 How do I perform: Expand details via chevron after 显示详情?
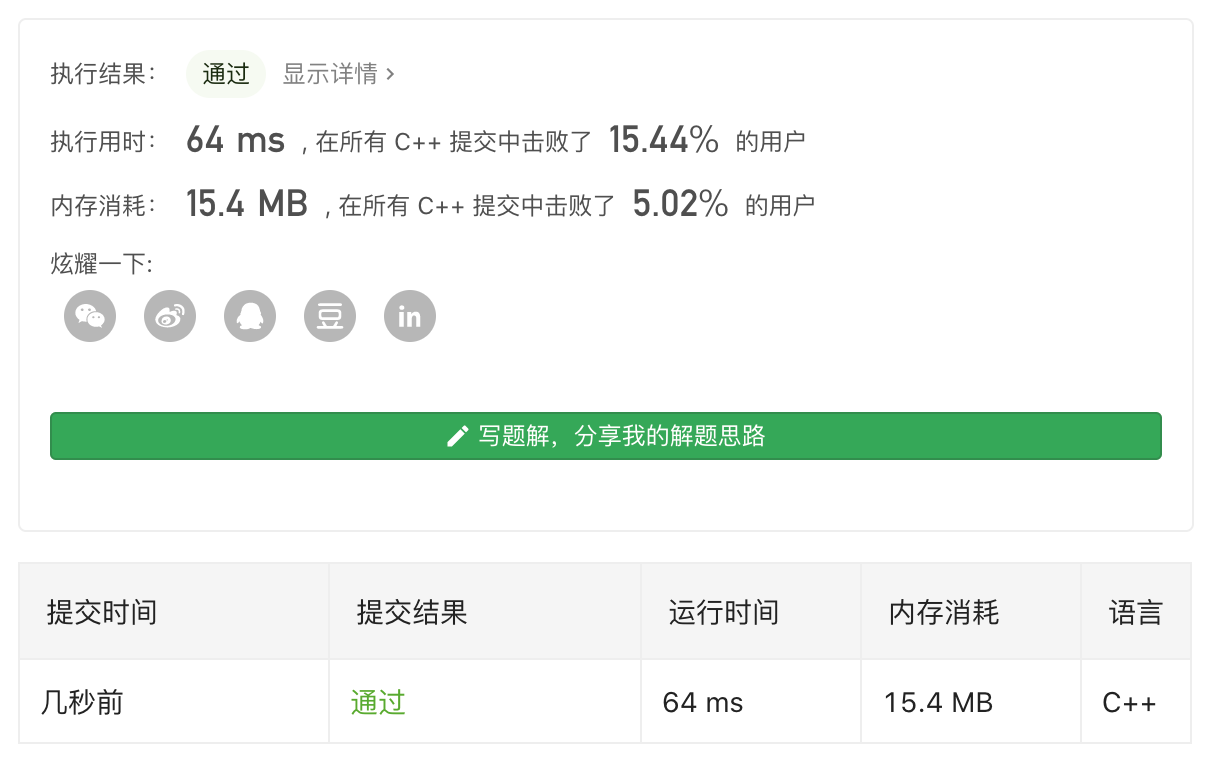[x=390, y=74]
